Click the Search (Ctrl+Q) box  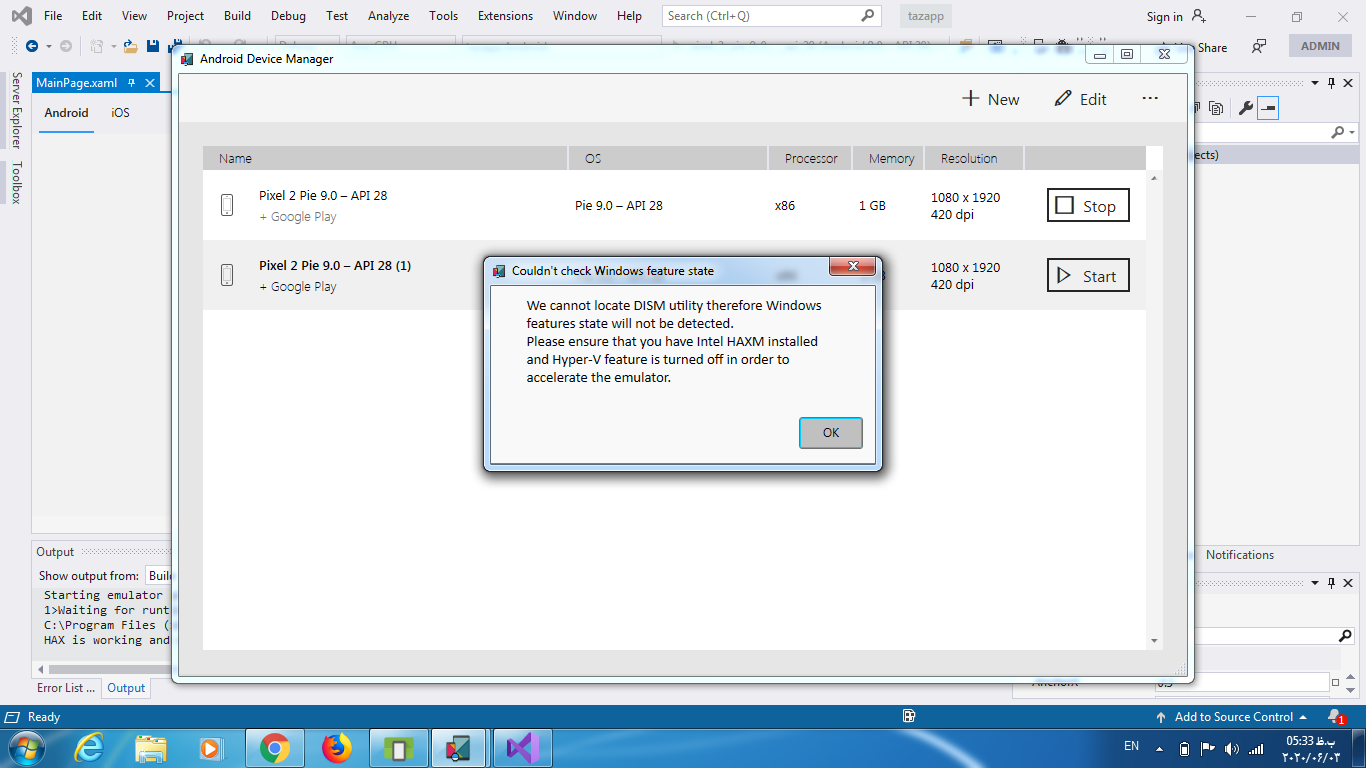(772, 16)
